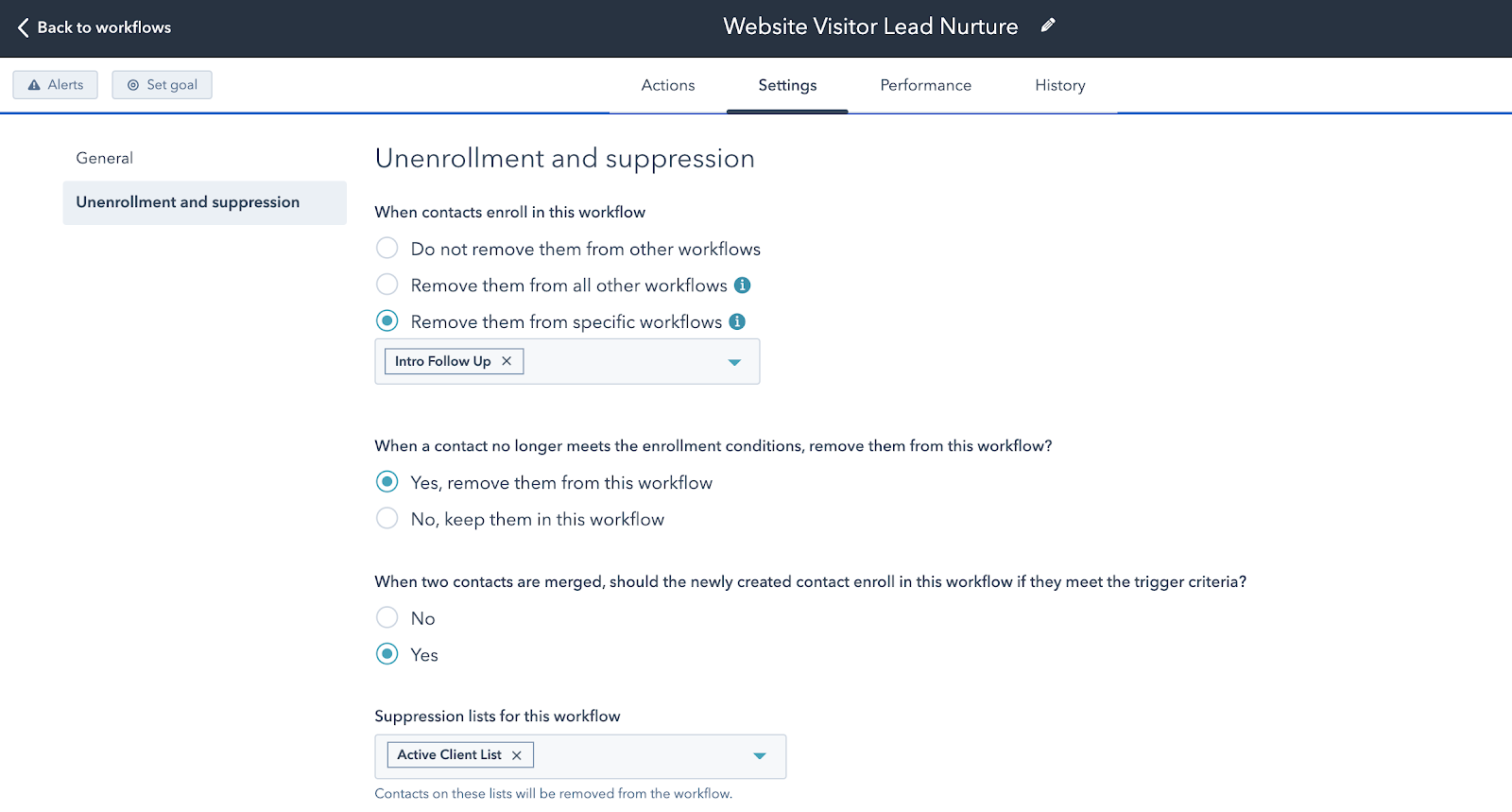The image size is (1512, 812).
Task: Select Unenrollment and suppression in sidebar
Action: point(204,202)
